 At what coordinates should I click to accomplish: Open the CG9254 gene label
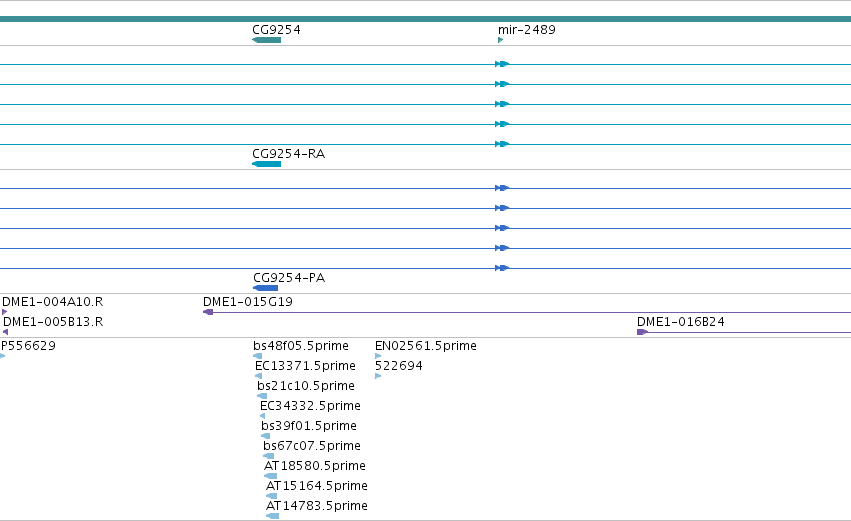tap(276, 29)
